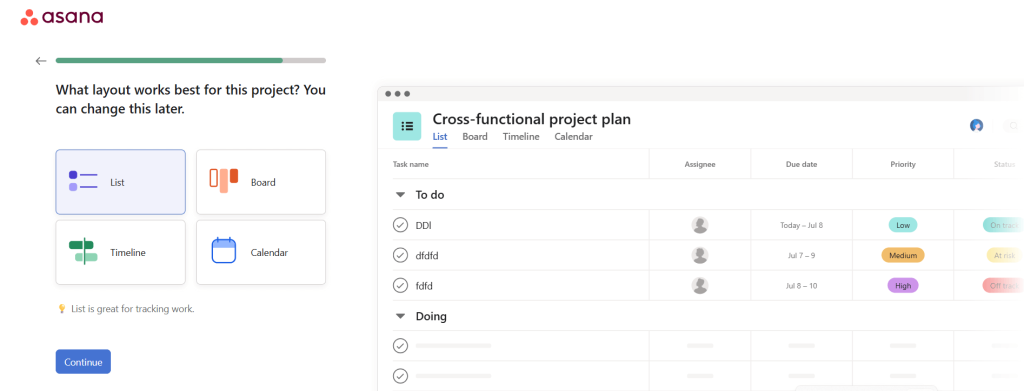This screenshot has height=391, width=1024.
Task: Open the Calendar tab in preview
Action: pyautogui.click(x=573, y=137)
